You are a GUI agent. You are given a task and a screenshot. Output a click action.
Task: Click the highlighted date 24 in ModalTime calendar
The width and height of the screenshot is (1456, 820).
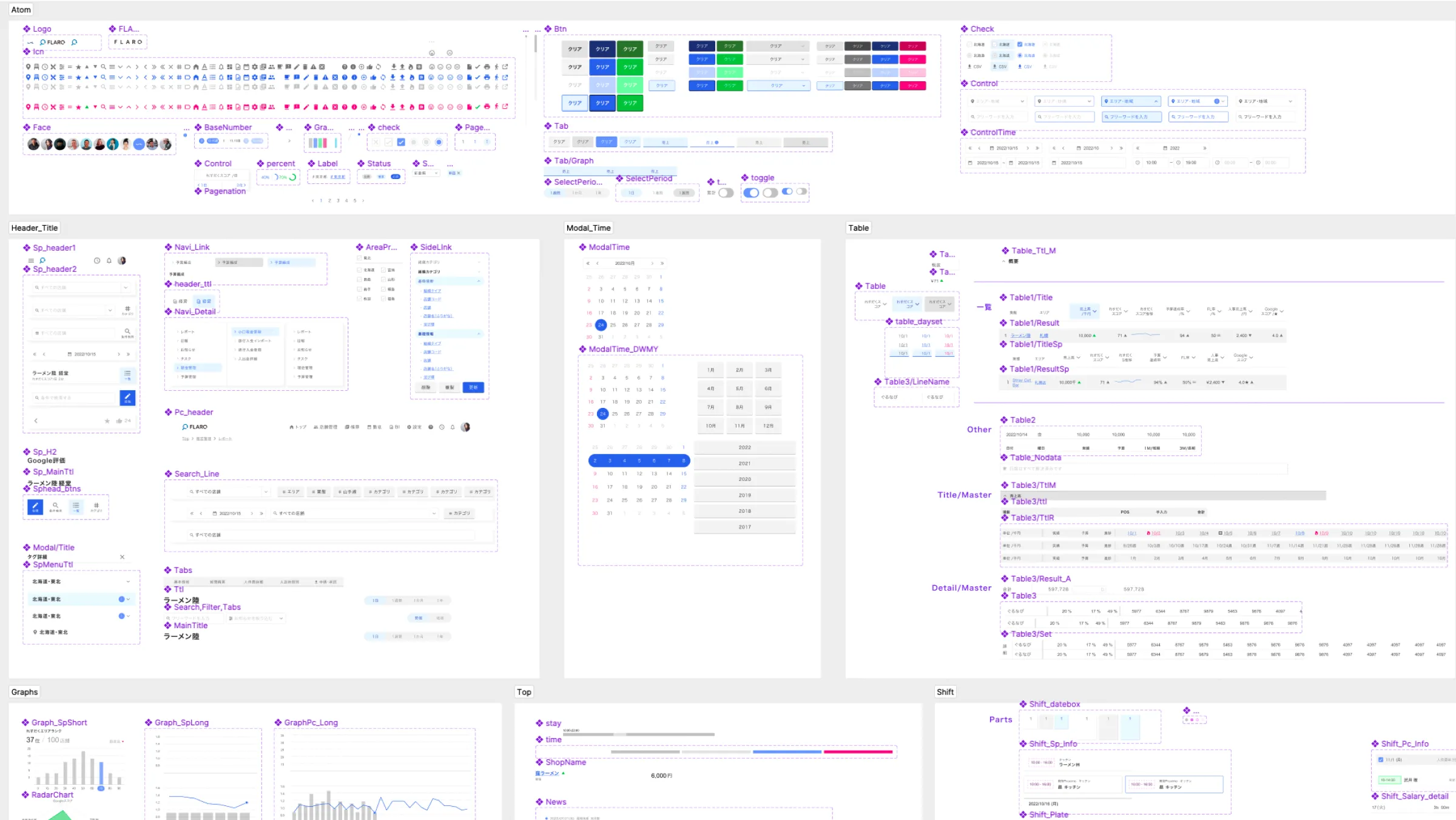pyautogui.click(x=601, y=325)
